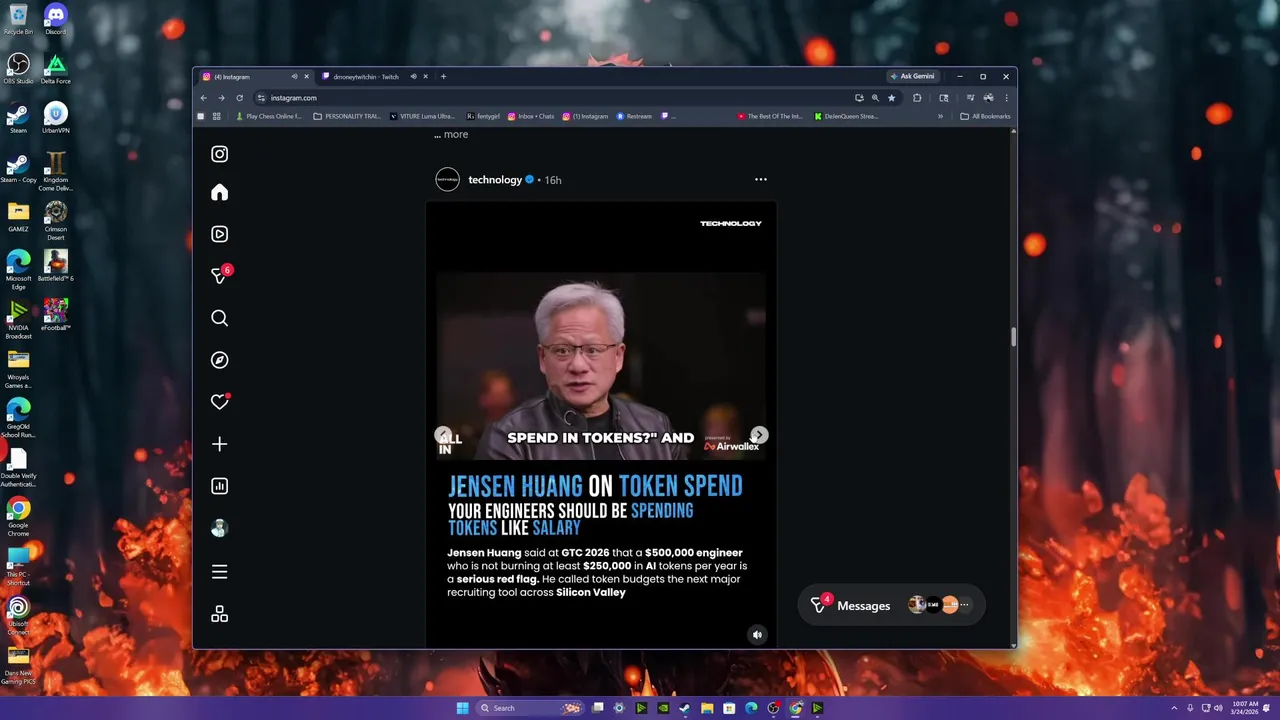Open File Explorer from the taskbar
The height and width of the screenshot is (720, 1280).
707,708
